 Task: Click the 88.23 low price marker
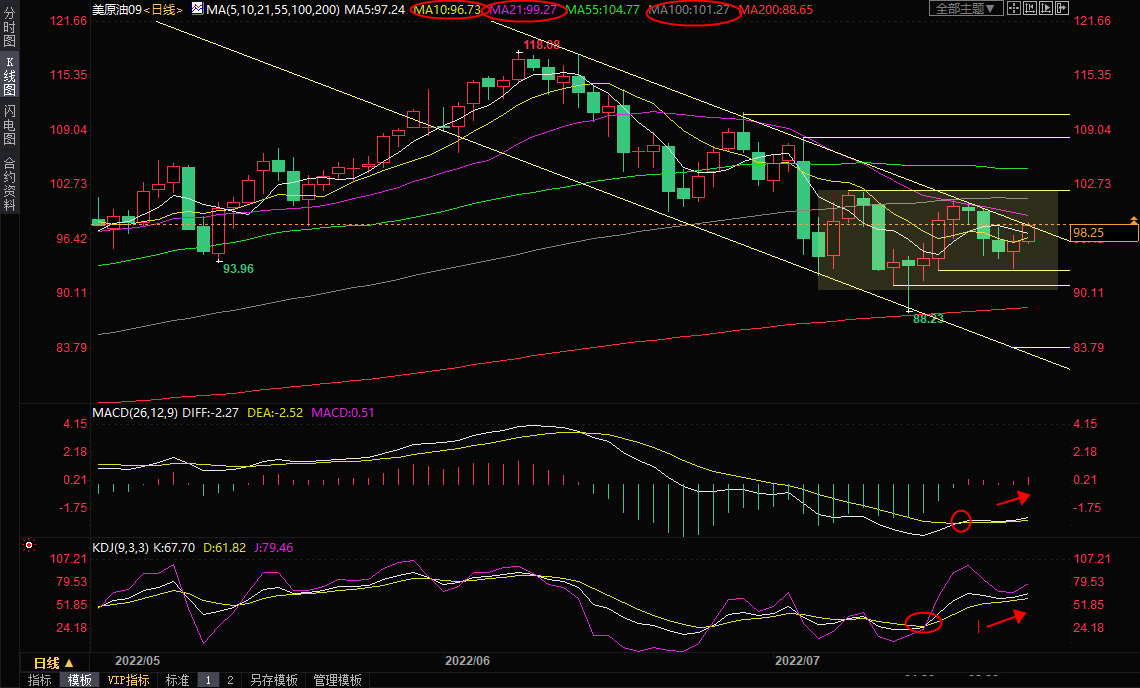click(x=928, y=318)
